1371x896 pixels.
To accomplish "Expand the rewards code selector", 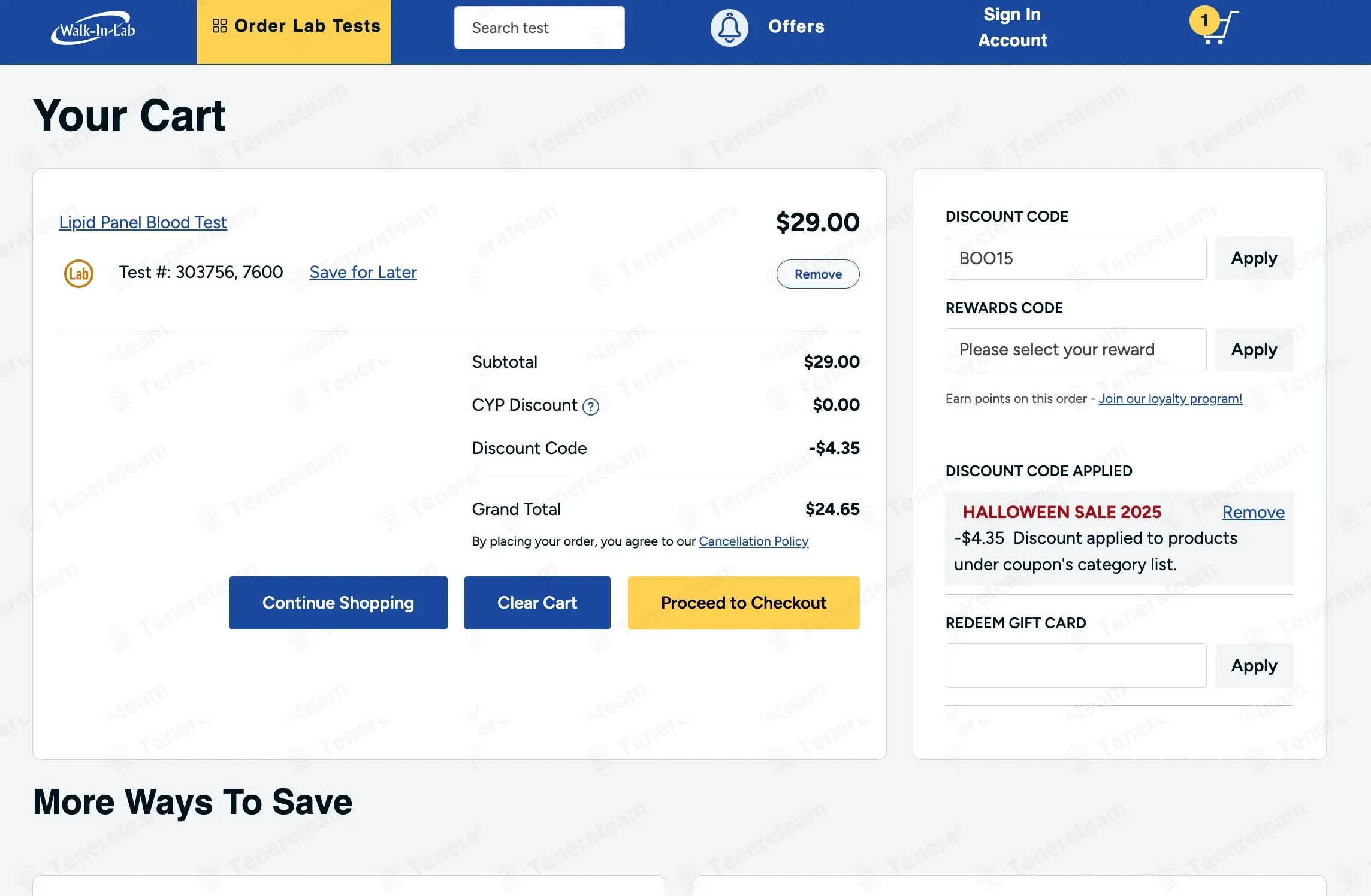I will tap(1076, 350).
